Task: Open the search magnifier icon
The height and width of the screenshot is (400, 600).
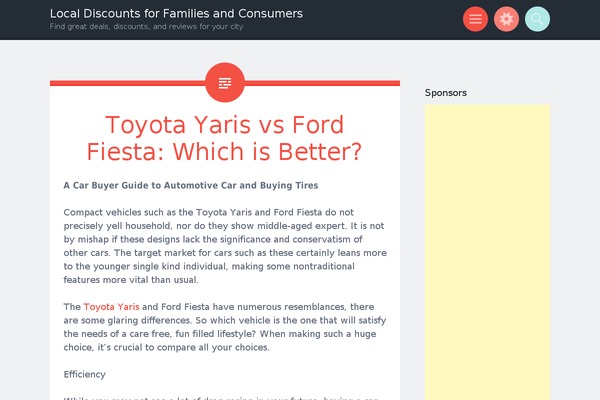Action: [537, 19]
